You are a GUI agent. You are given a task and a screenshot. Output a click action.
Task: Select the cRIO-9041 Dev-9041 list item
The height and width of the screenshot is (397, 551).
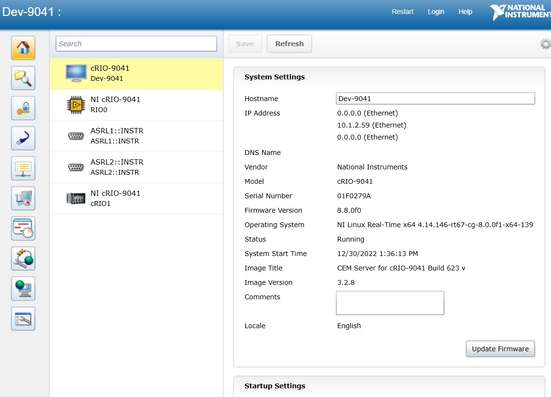click(x=136, y=73)
